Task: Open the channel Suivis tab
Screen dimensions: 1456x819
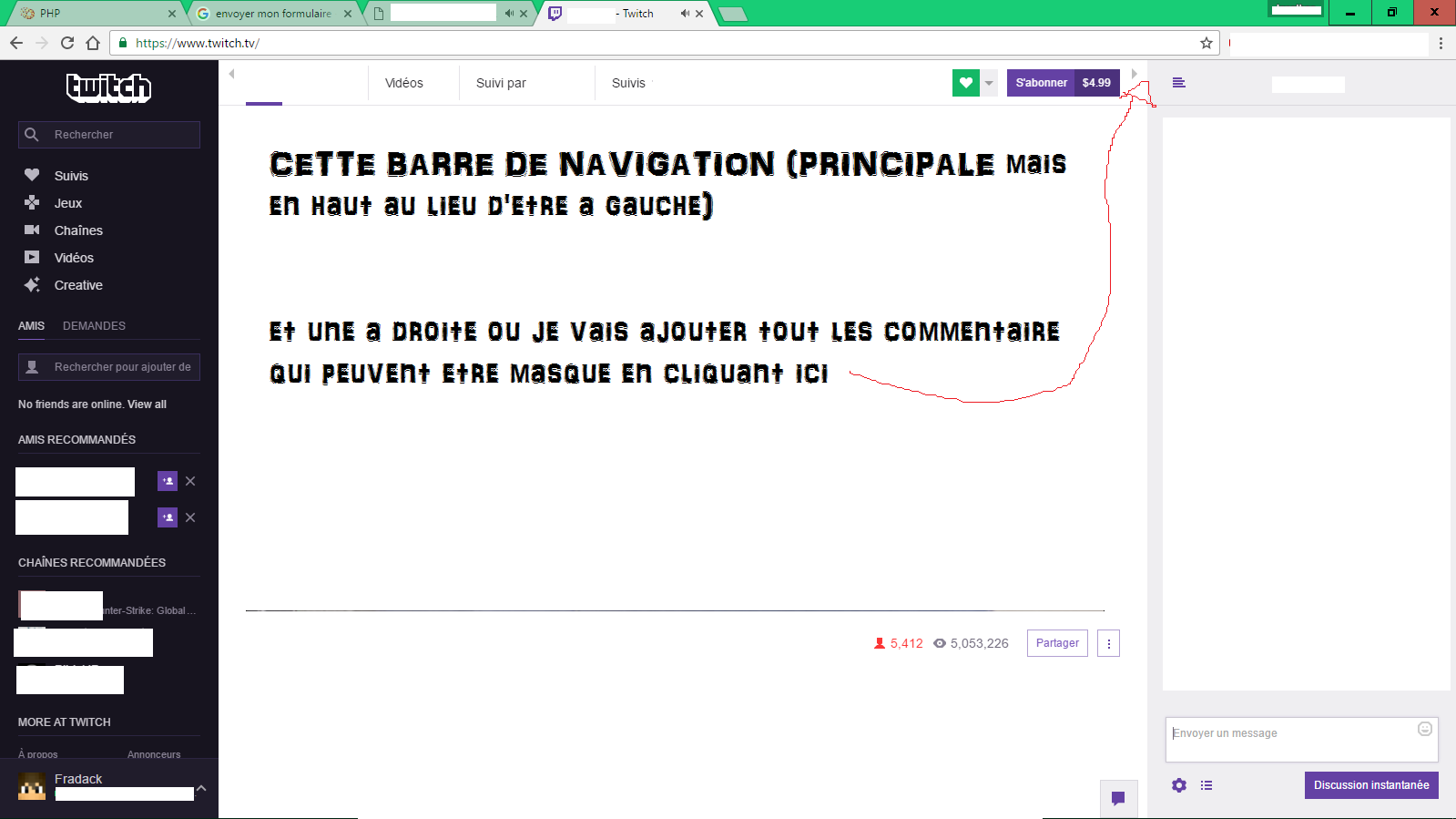Action: pos(628,83)
